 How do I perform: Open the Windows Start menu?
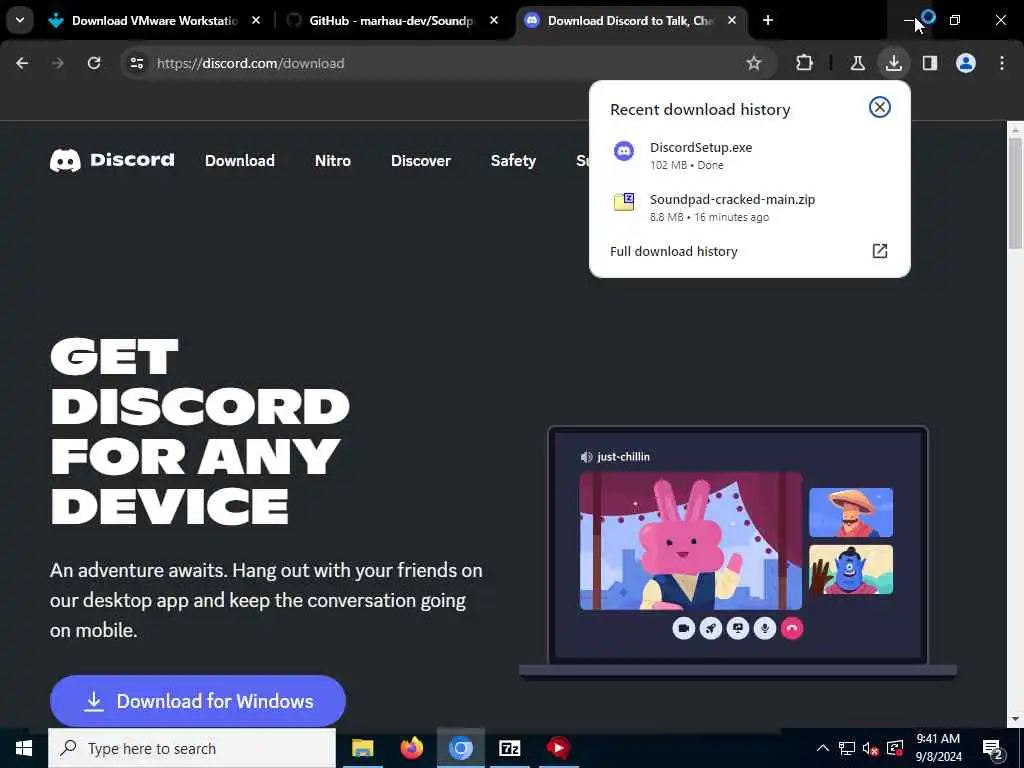pos(24,748)
